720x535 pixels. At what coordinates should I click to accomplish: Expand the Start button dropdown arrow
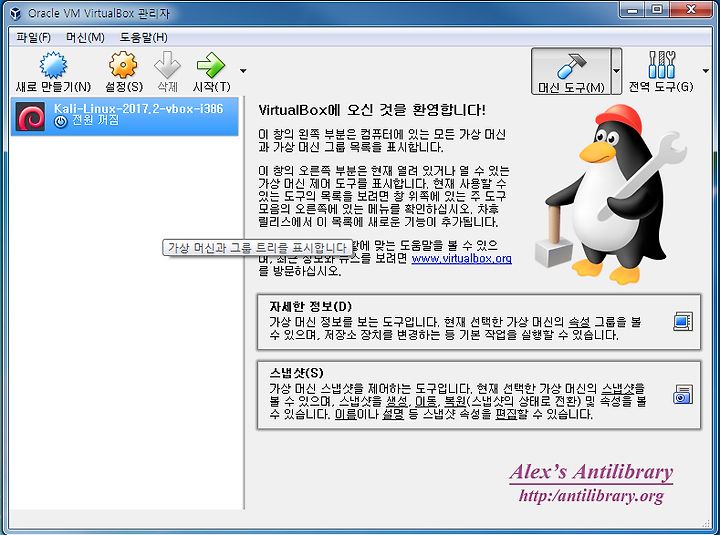pyautogui.click(x=243, y=71)
